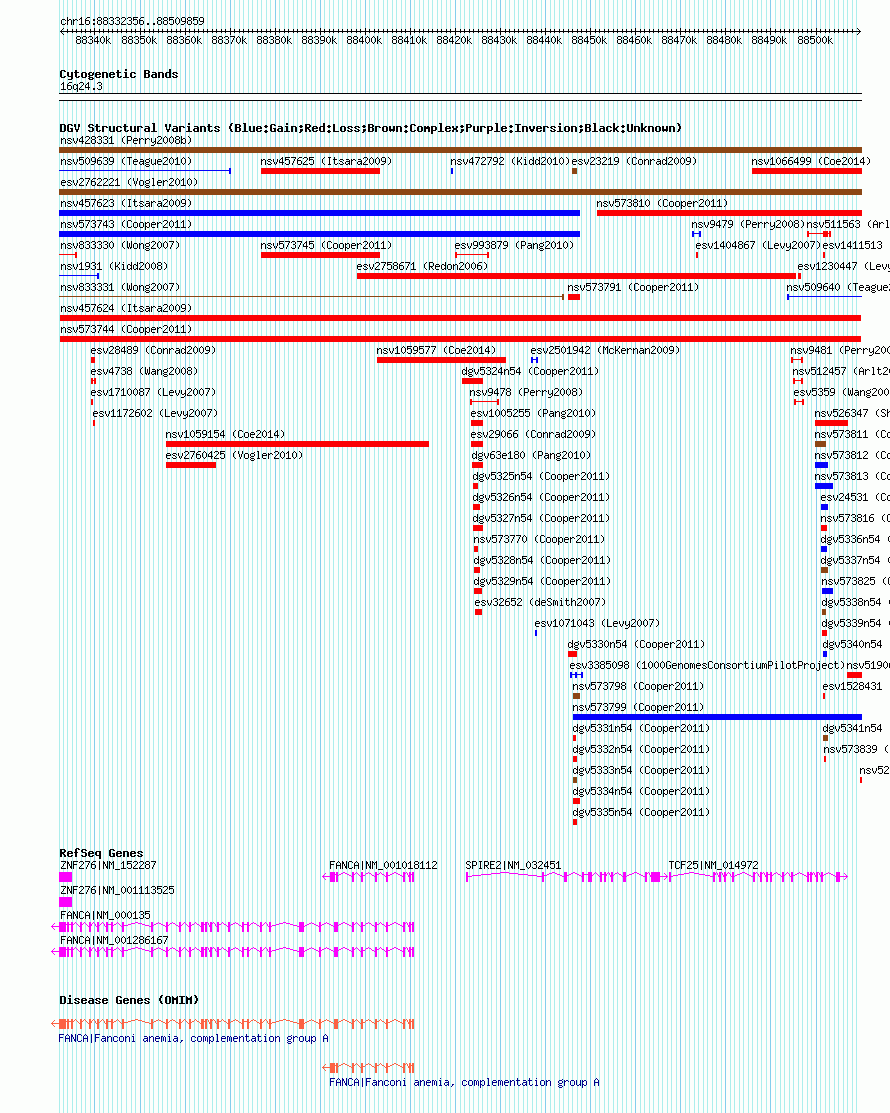
Task: Click the red esv2758671 loss bar
Action: [x=576, y=276]
